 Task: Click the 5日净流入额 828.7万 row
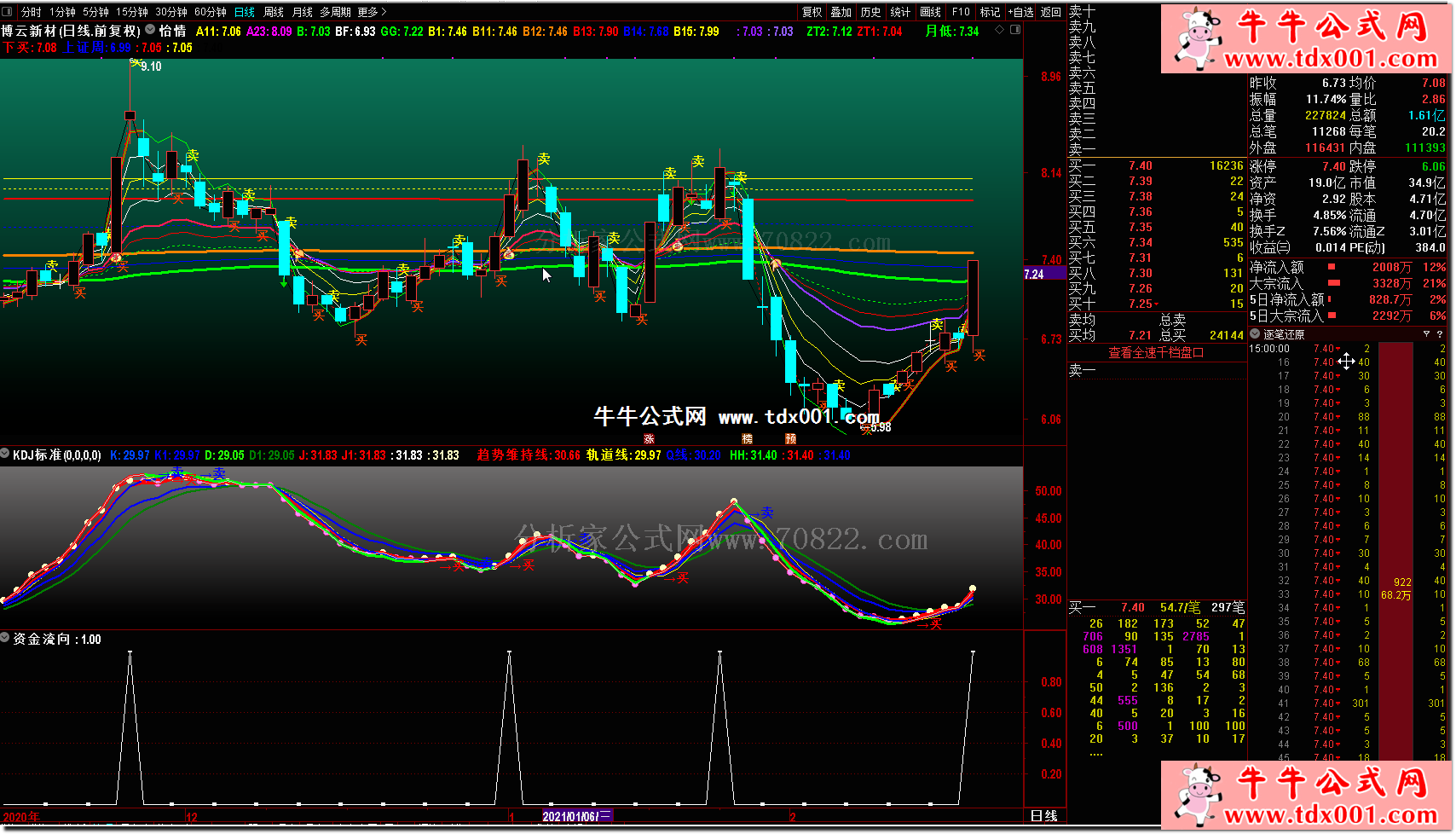point(1348,299)
